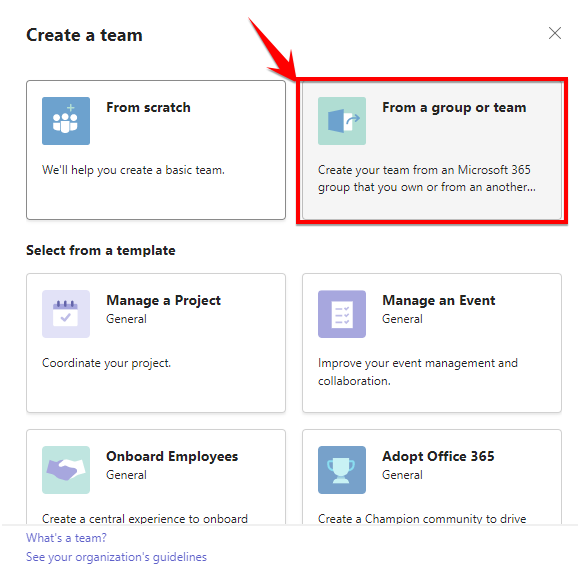Choose From a group or team heading
Viewport: 580px width, 579px height.
point(454,108)
